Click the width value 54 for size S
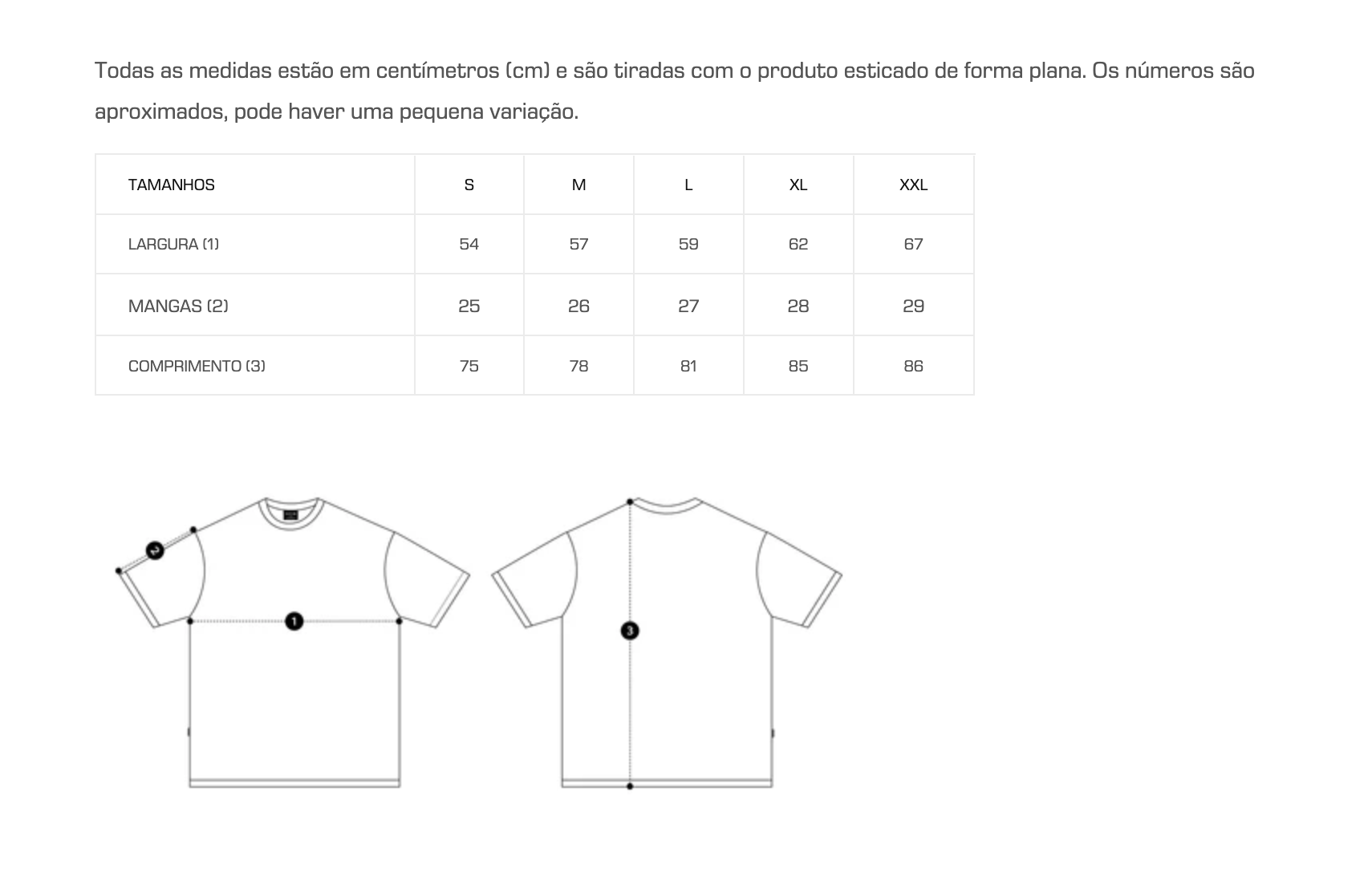 tap(469, 244)
